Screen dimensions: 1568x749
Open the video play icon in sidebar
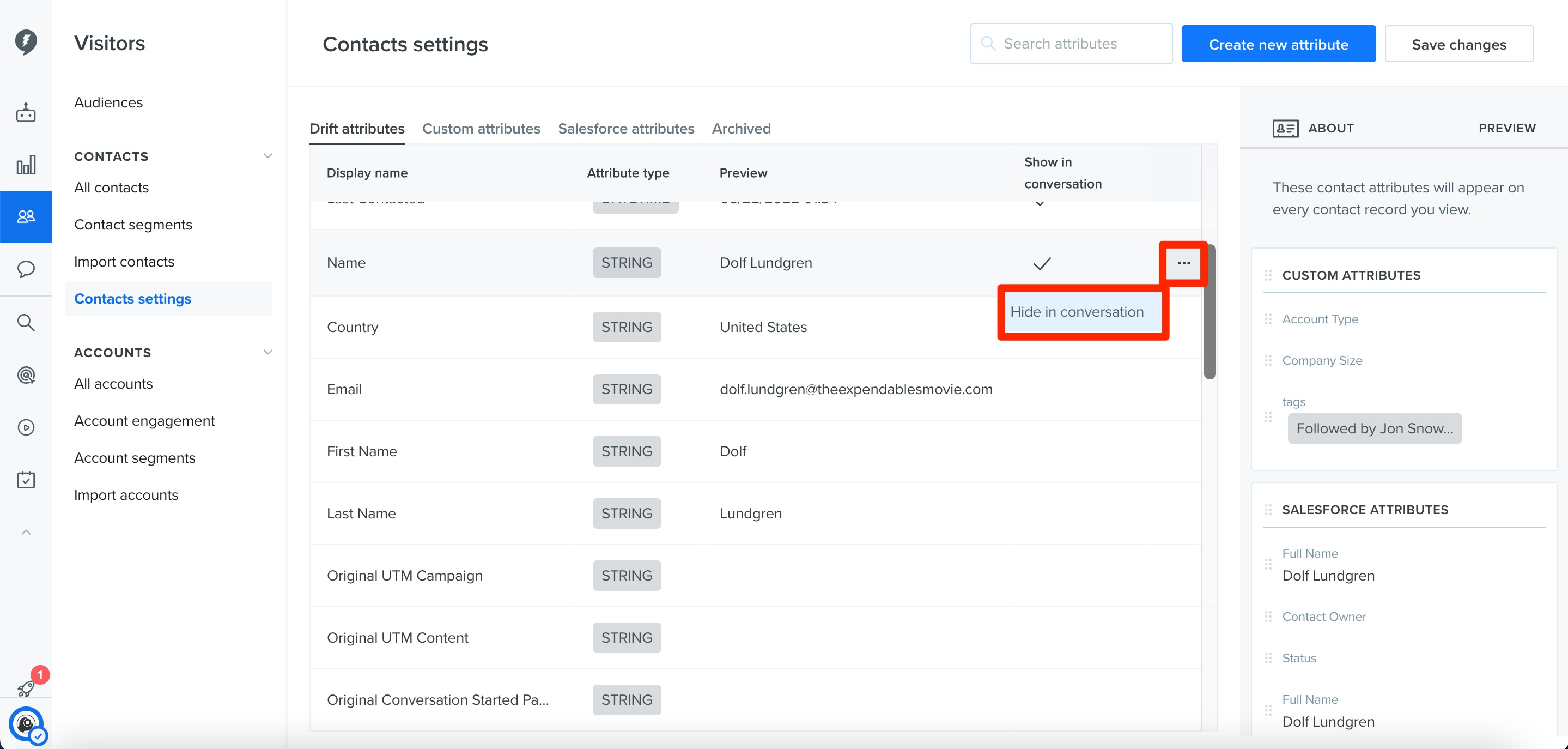pyautogui.click(x=26, y=427)
